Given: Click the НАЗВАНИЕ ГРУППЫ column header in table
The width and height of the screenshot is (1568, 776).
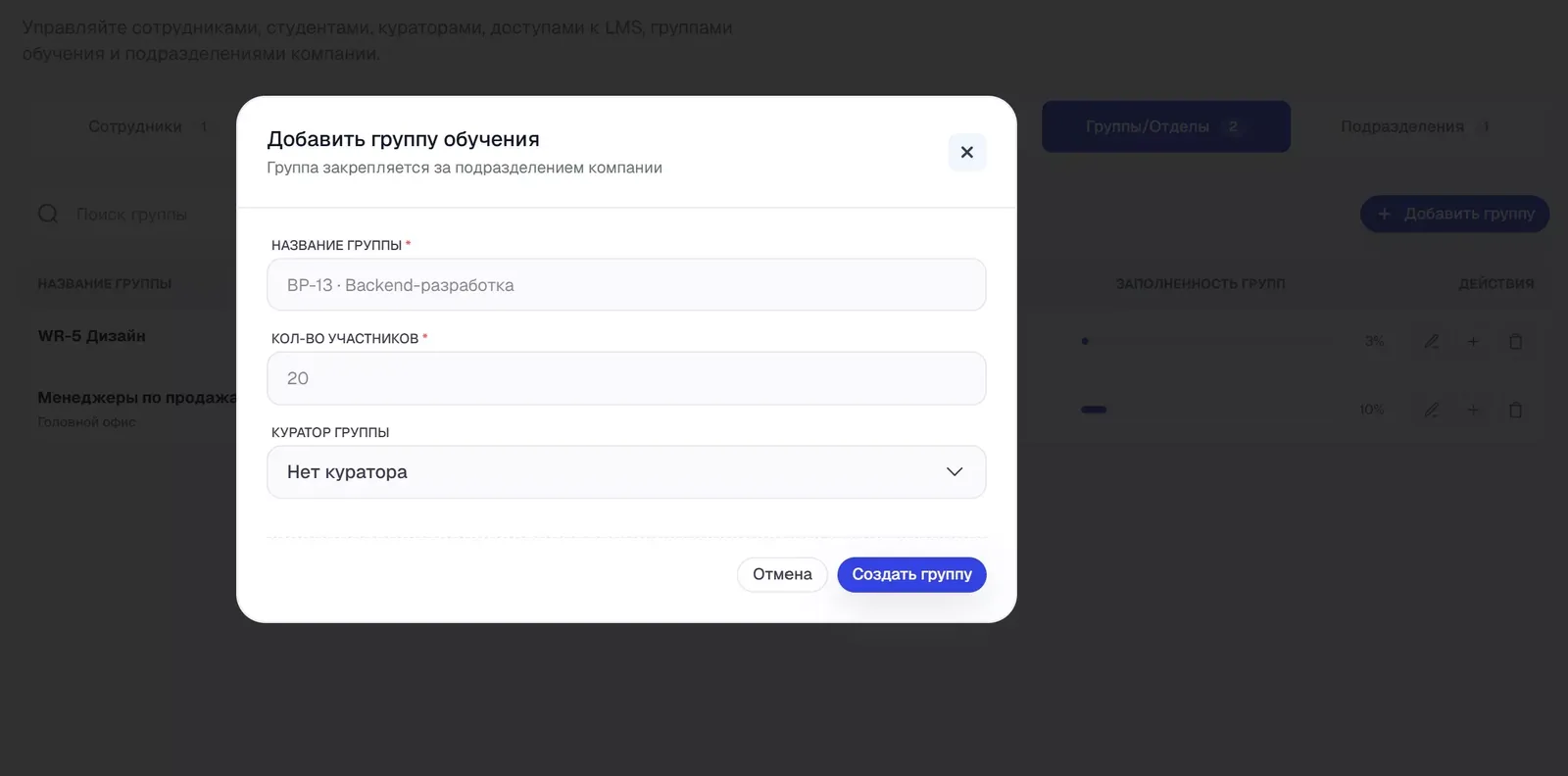Looking at the screenshot, I should (x=105, y=284).
